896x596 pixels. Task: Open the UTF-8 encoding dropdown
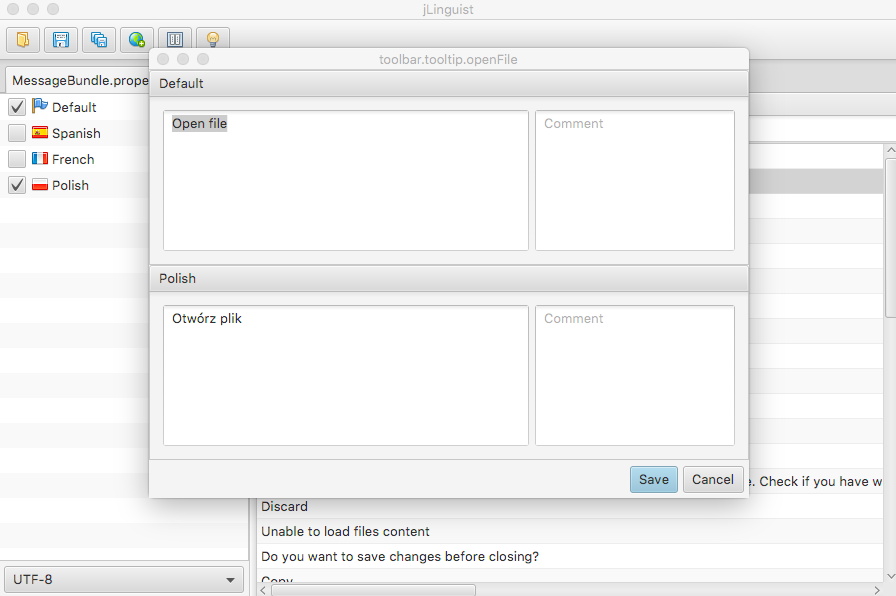click(x=124, y=579)
